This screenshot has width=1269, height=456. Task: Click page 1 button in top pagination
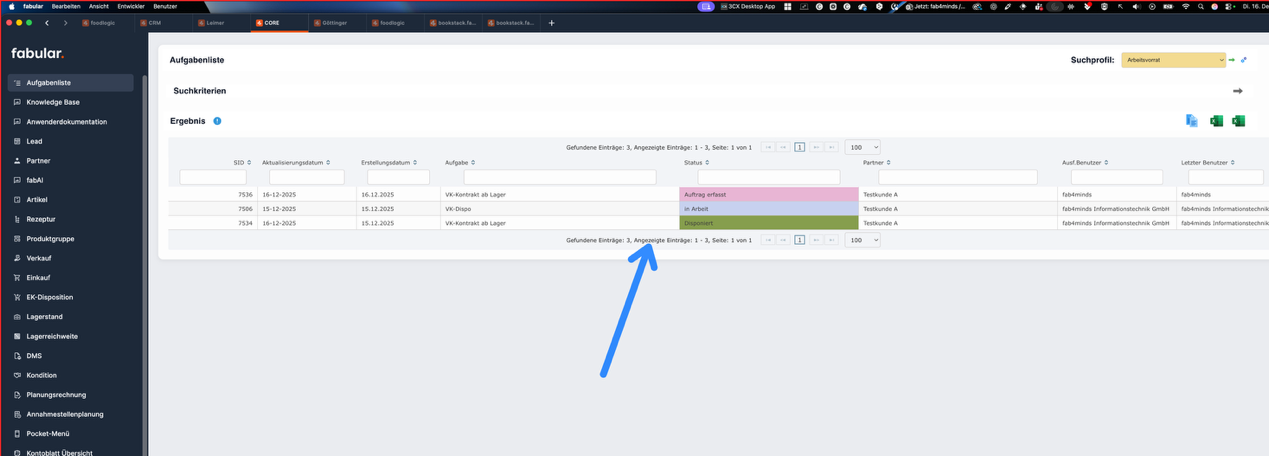pyautogui.click(x=799, y=147)
